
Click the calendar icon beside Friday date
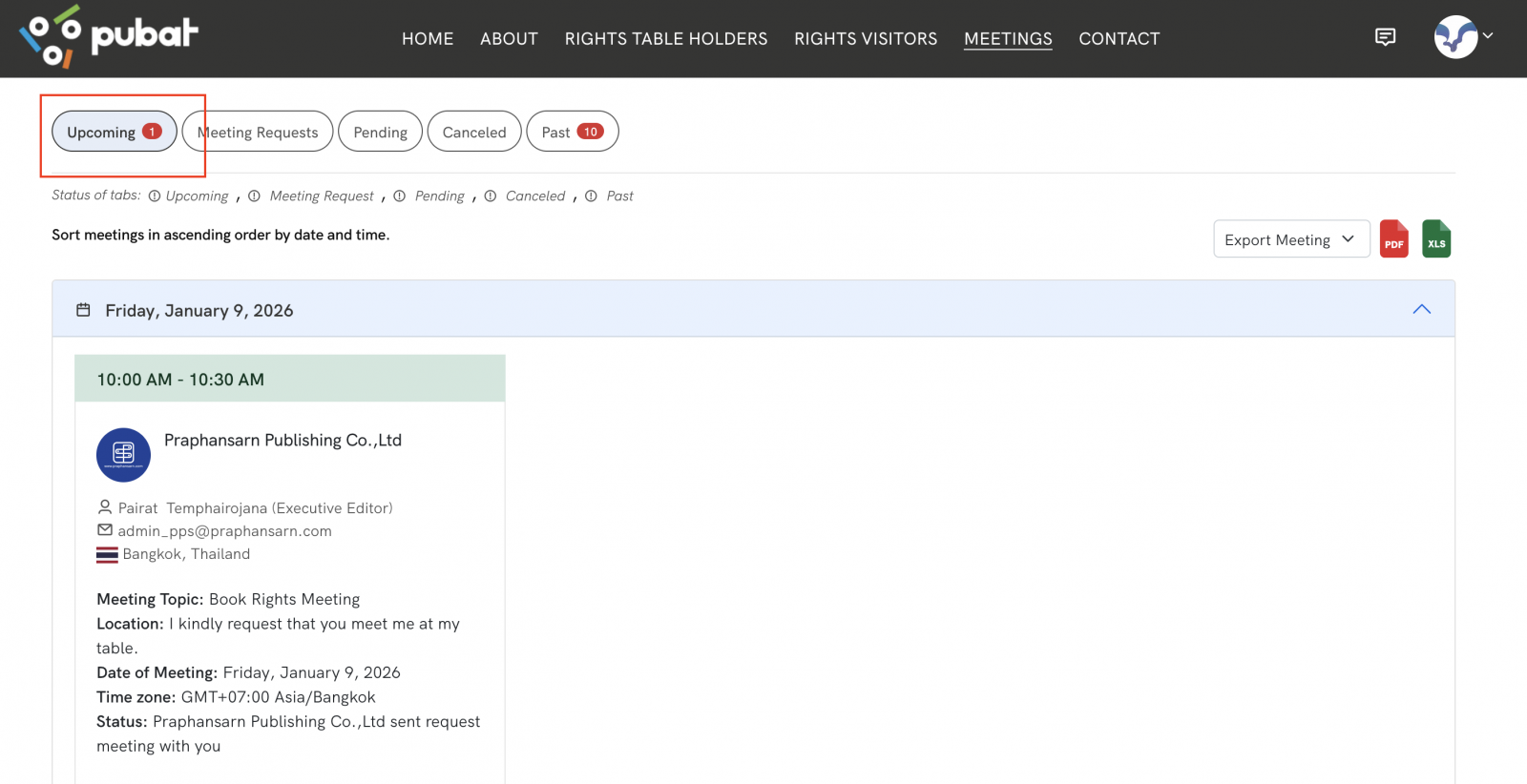point(83,310)
